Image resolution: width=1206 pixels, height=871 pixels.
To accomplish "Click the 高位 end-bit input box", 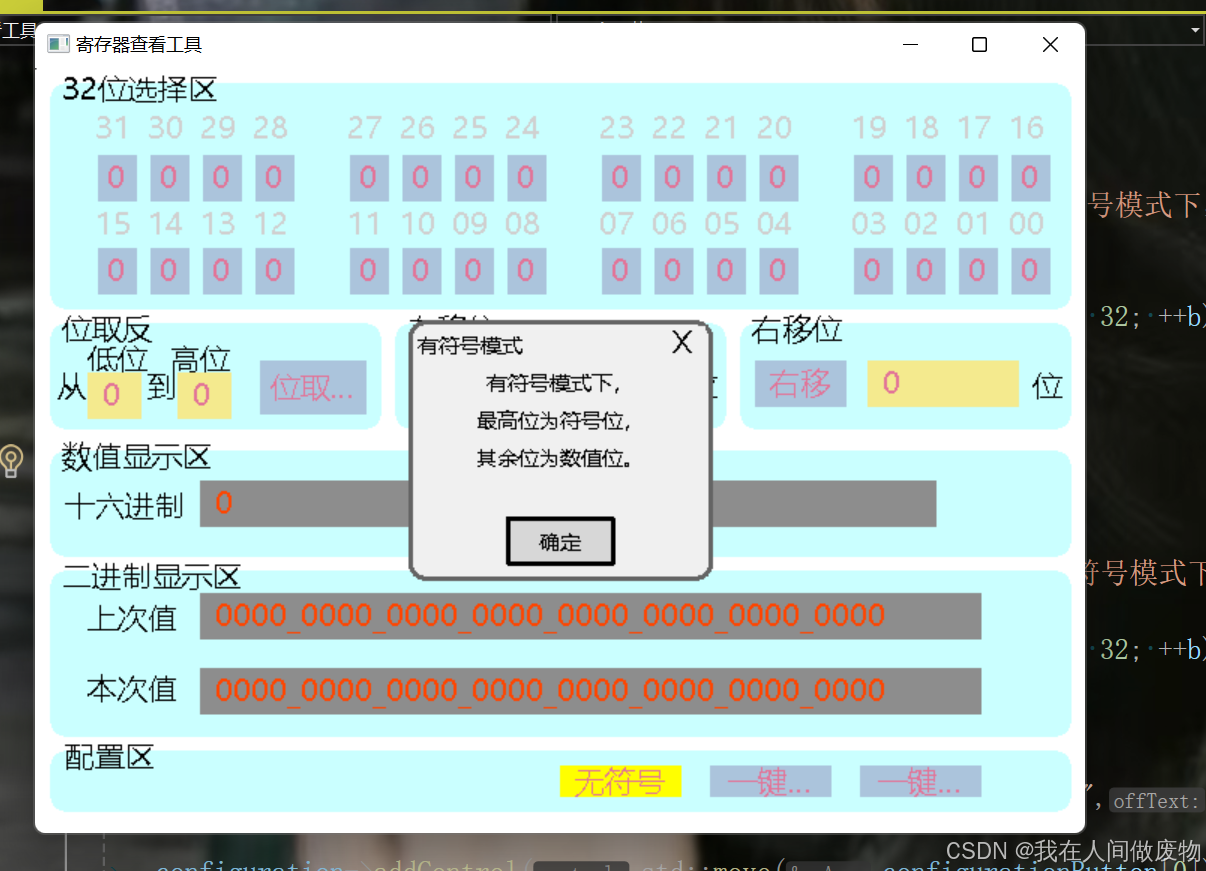I will [203, 394].
